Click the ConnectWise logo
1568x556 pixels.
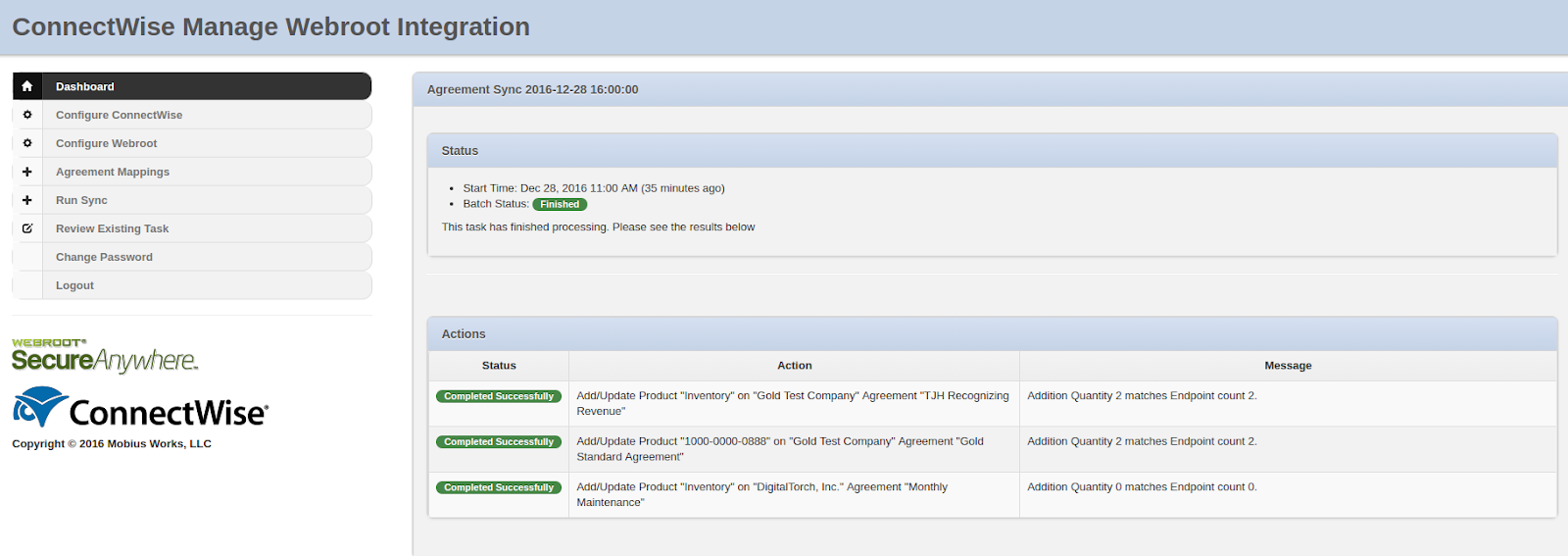click(140, 408)
